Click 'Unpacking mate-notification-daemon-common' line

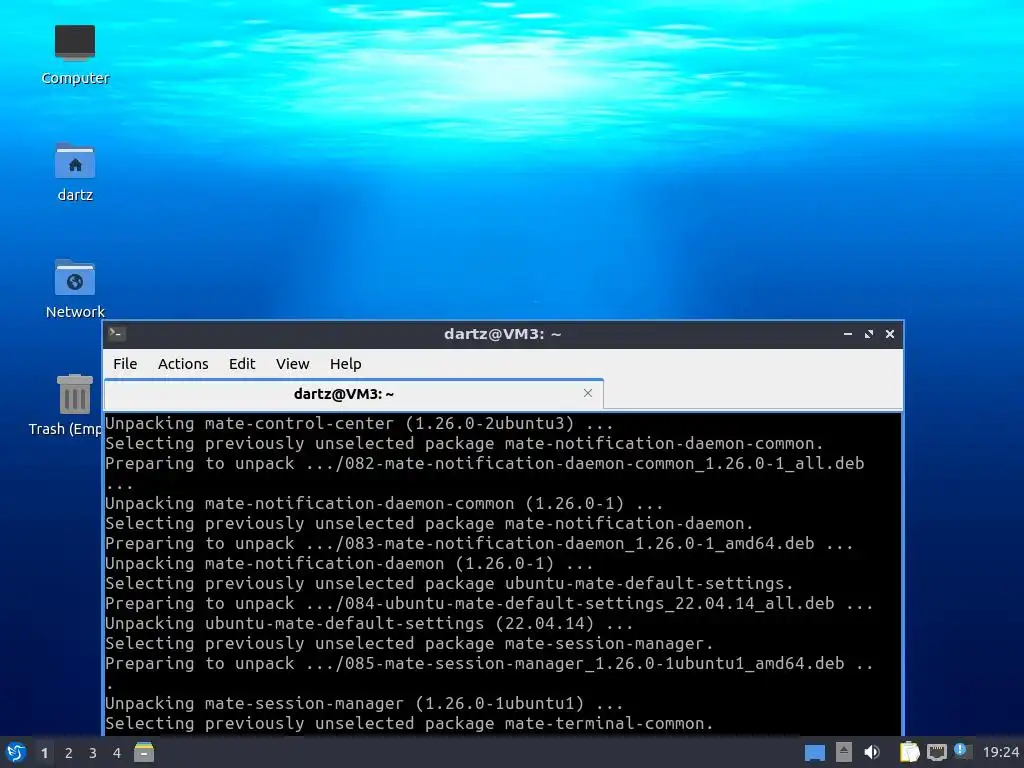384,504
